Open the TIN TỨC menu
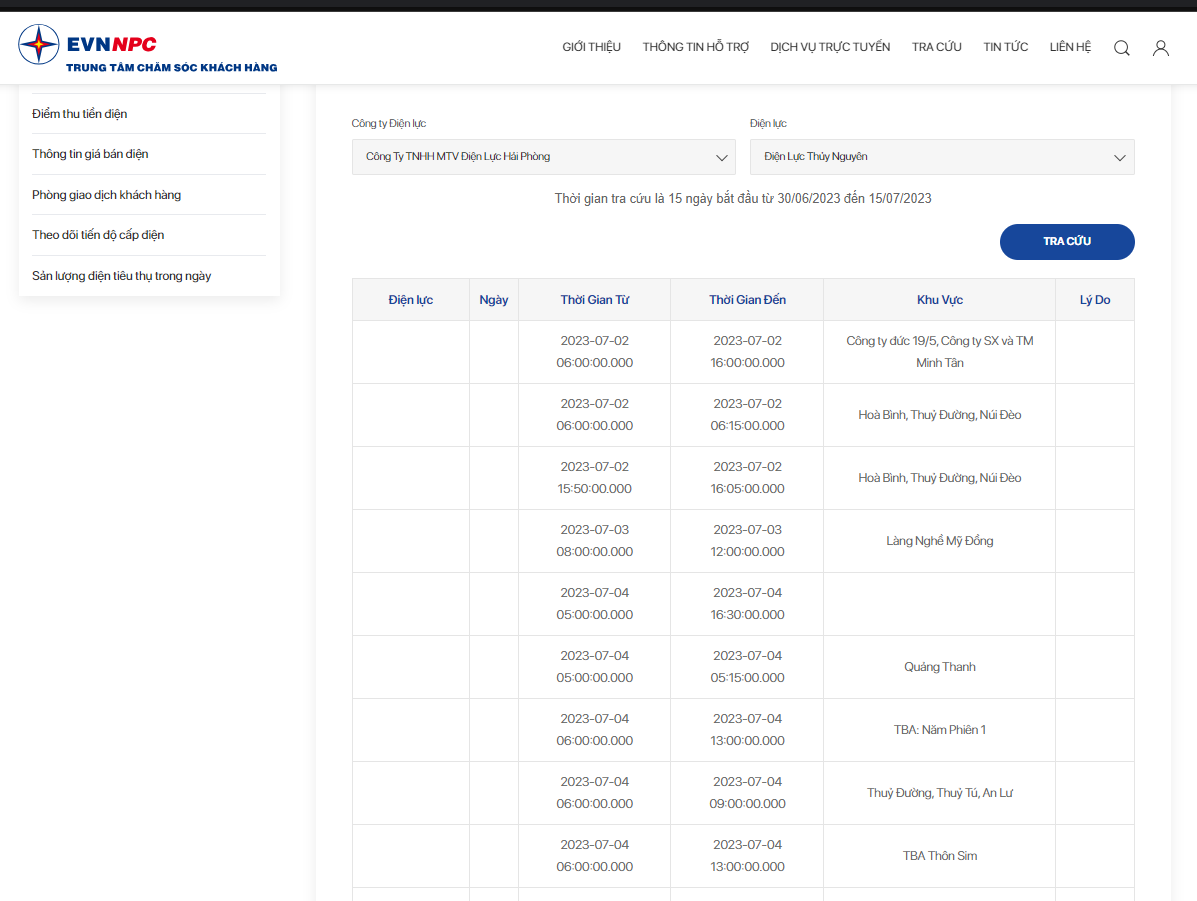Viewport: 1197px width, 901px height. pos(1005,47)
